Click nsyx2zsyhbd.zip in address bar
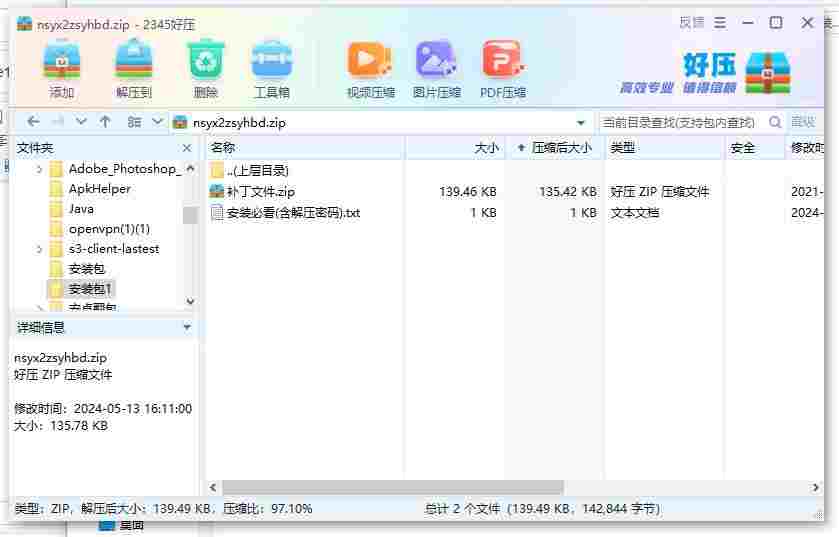The height and width of the screenshot is (537, 839). click(x=239, y=122)
